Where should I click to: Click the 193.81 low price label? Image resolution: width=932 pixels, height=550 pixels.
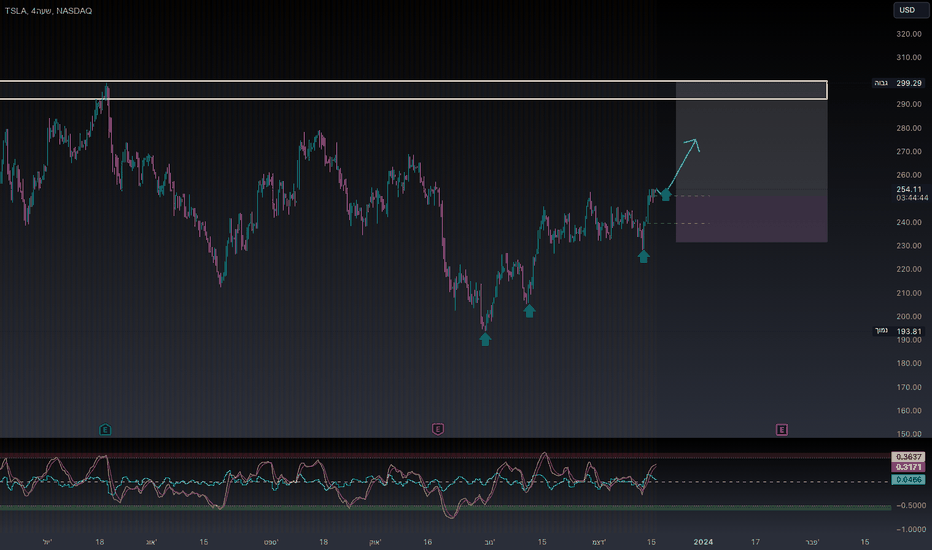coord(909,331)
